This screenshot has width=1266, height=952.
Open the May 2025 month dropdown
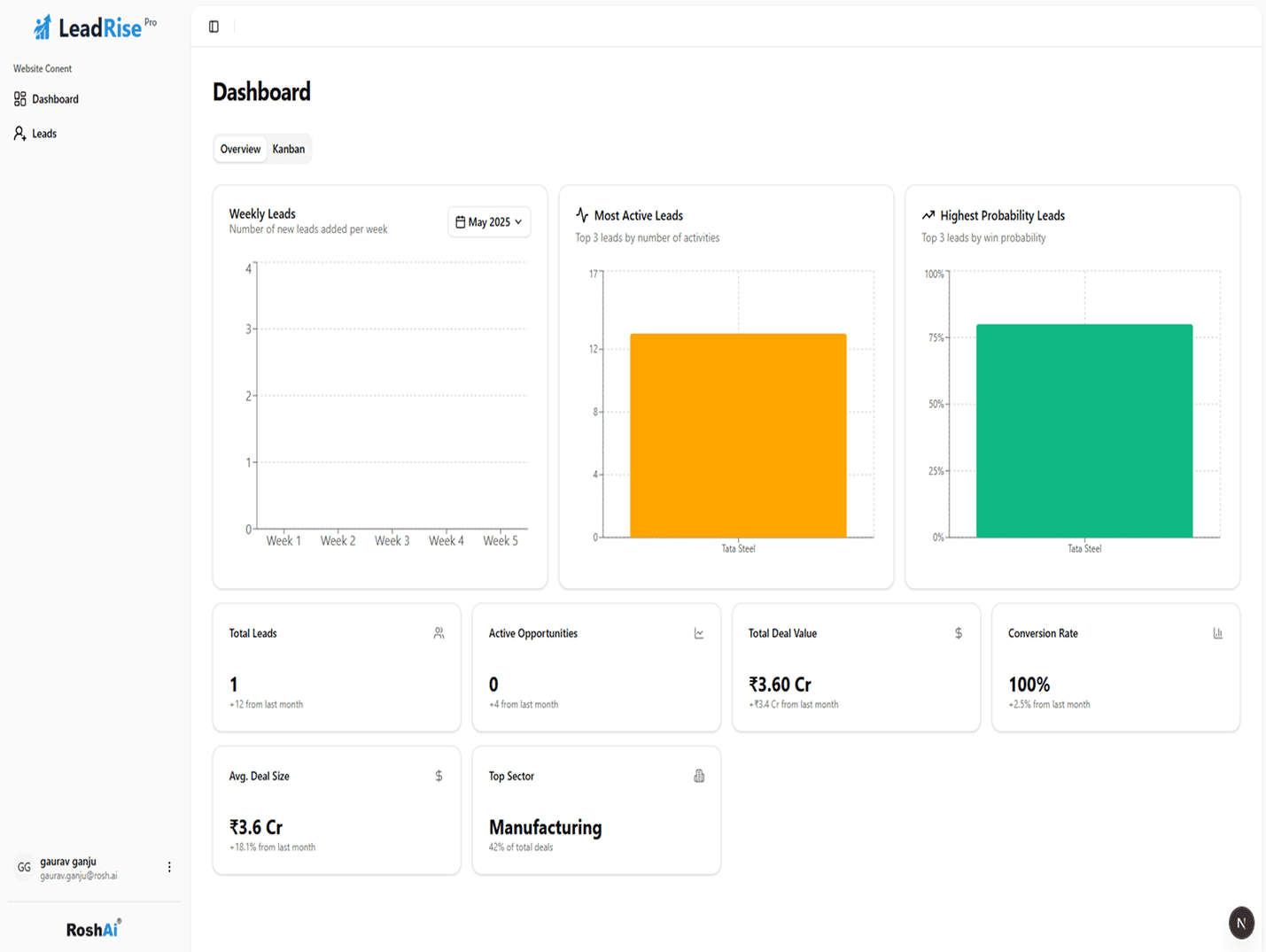point(488,222)
